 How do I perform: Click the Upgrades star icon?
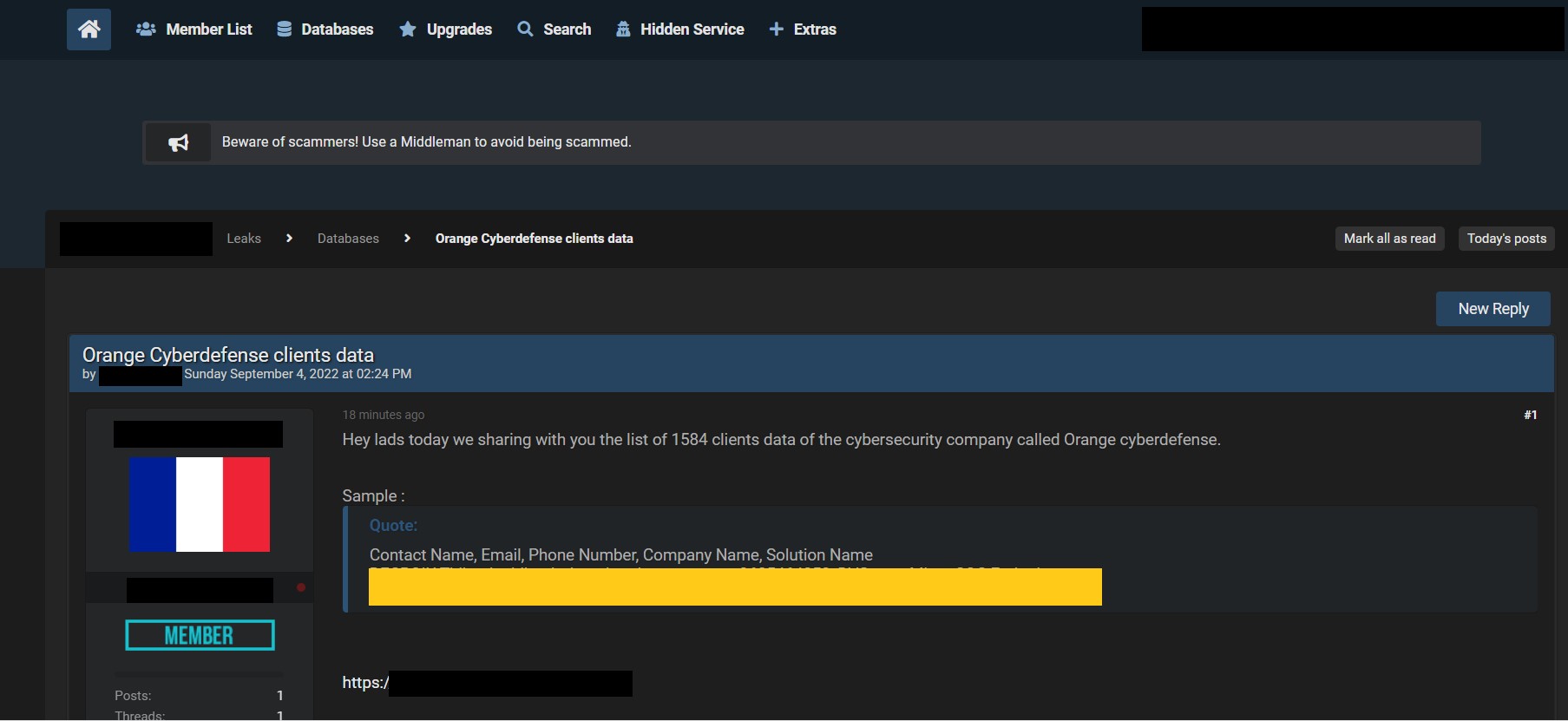click(407, 29)
